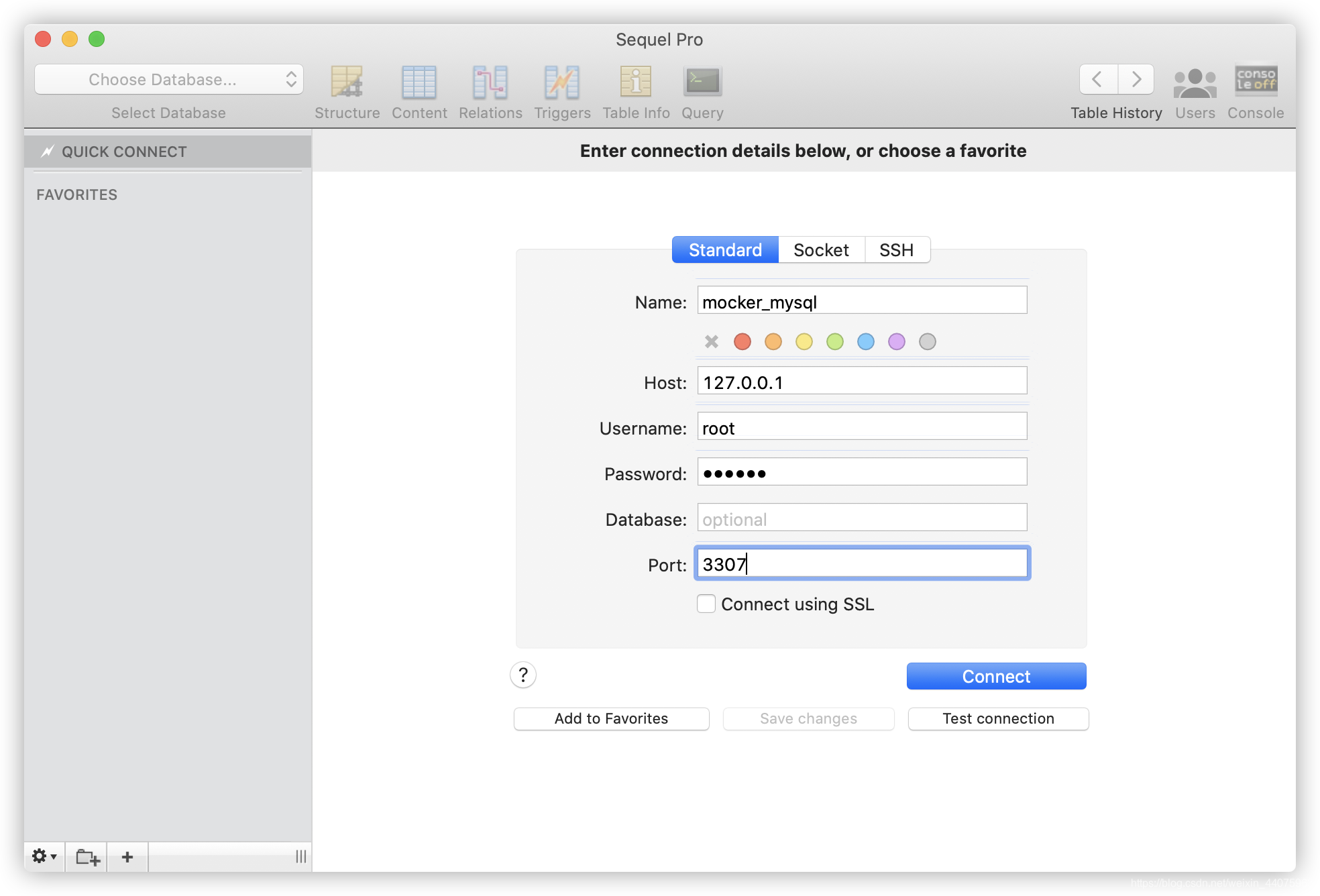Screen dimensions: 1320x896
Task: Click the Database optional field
Action: coord(862,518)
